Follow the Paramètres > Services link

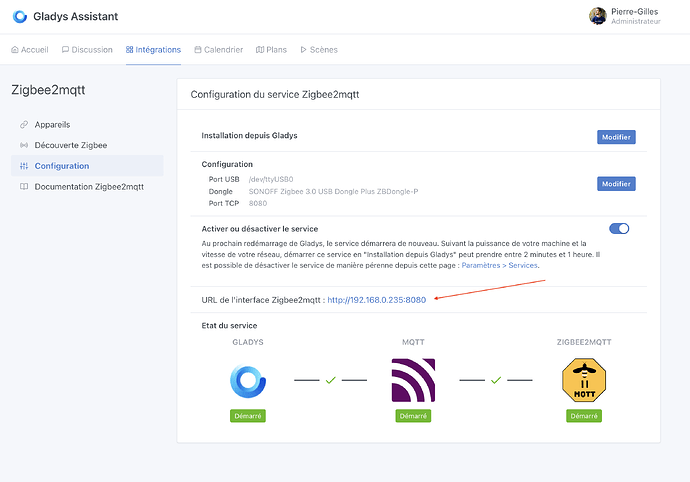click(497, 265)
